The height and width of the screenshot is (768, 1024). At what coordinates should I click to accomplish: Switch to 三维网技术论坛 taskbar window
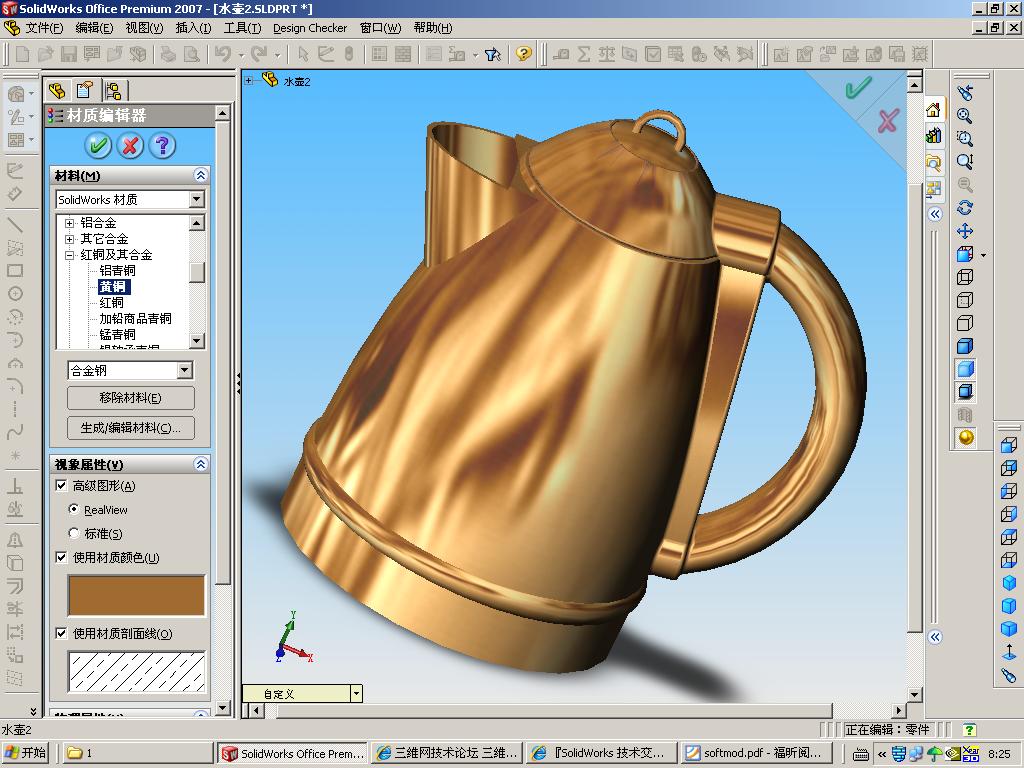tap(448, 753)
